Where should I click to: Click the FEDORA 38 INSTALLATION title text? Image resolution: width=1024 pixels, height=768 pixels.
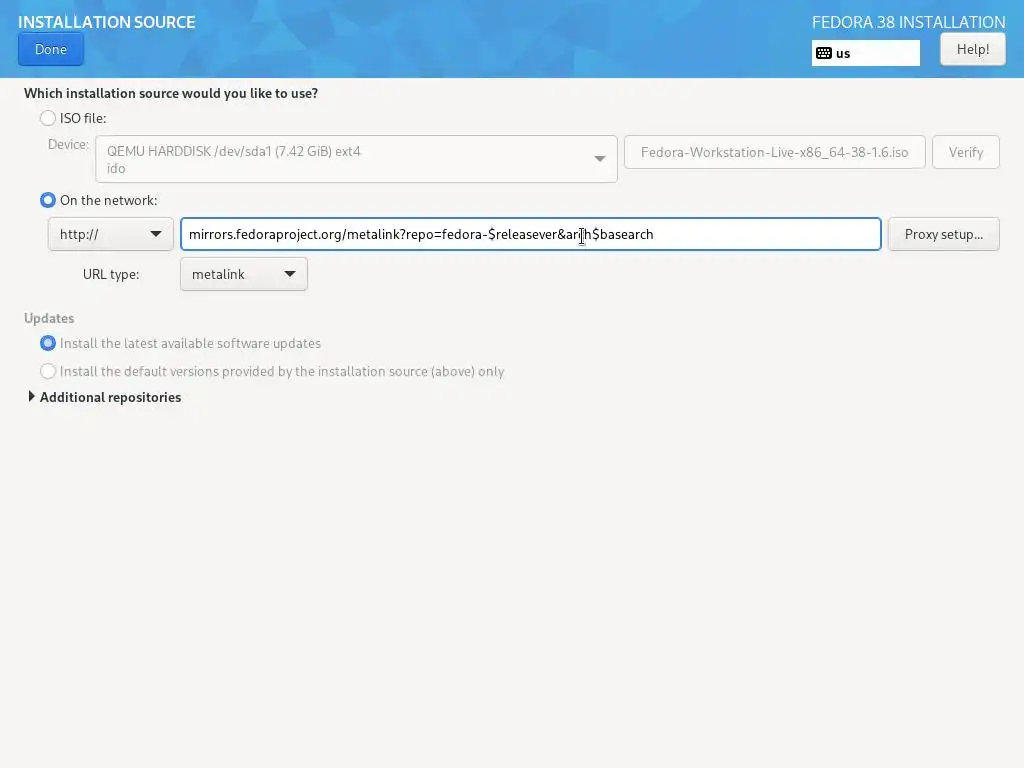[908, 22]
